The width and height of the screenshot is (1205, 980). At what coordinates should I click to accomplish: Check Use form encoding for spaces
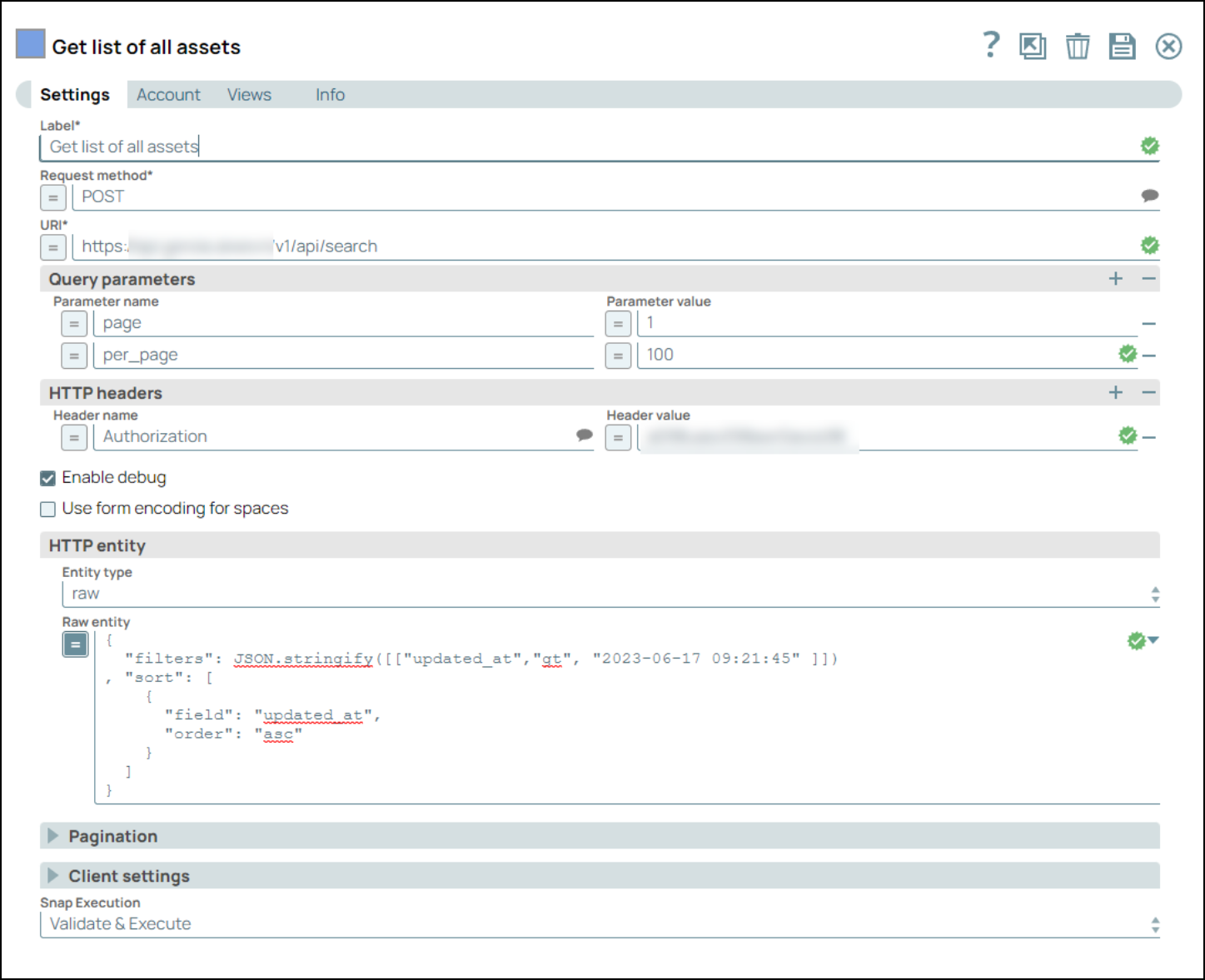pyautogui.click(x=48, y=509)
